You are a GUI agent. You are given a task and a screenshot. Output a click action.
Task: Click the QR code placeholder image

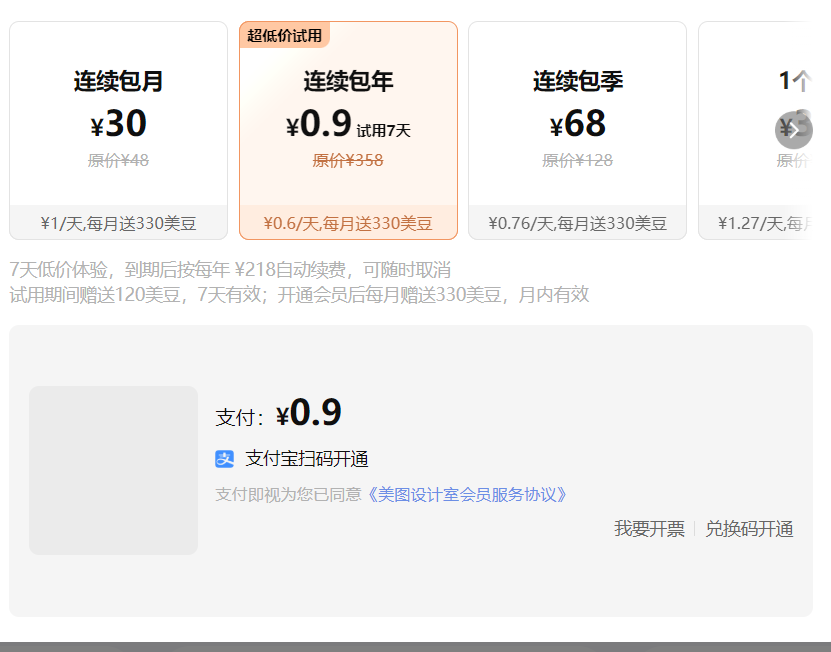click(113, 470)
